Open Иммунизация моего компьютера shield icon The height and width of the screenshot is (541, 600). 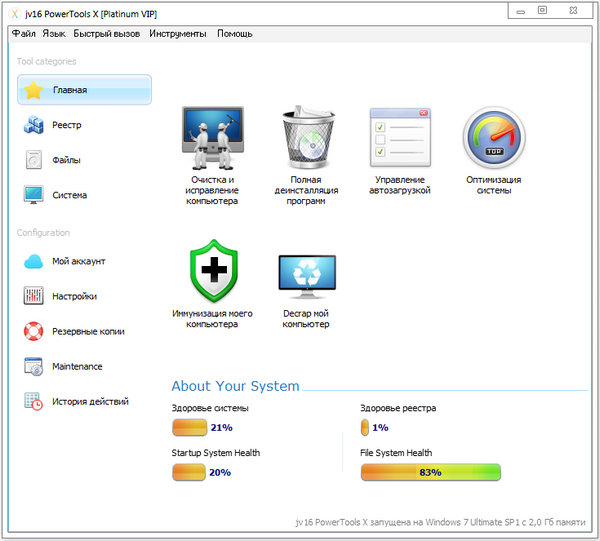tap(212, 270)
